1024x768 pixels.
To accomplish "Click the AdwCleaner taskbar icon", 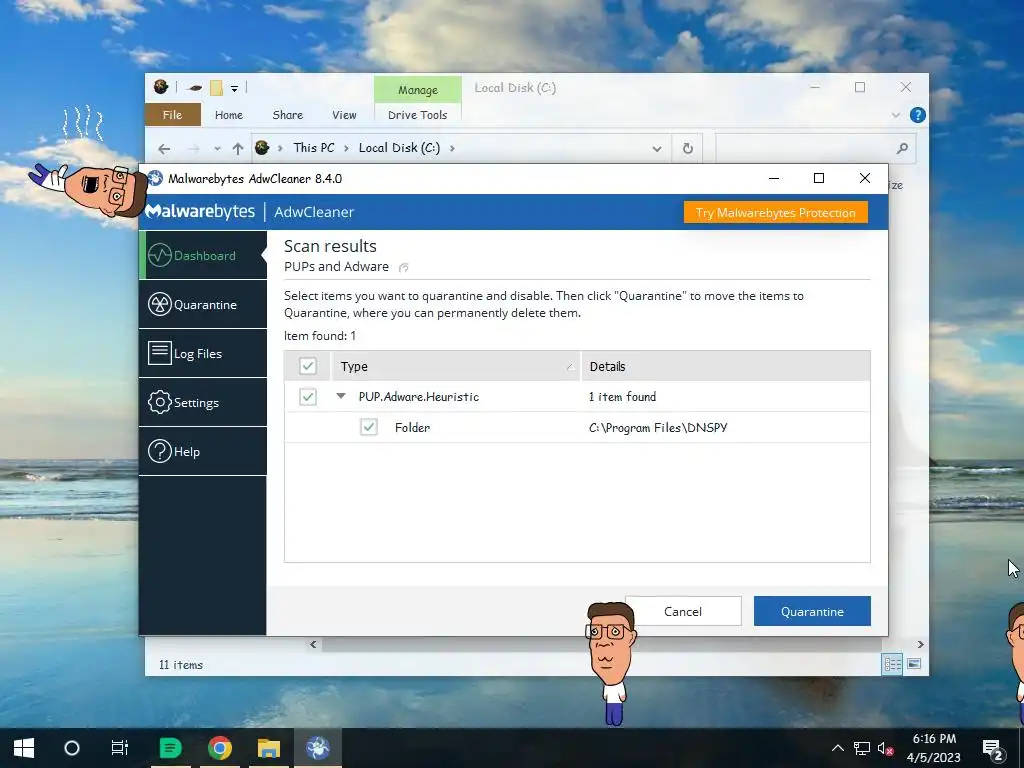I will point(317,748).
